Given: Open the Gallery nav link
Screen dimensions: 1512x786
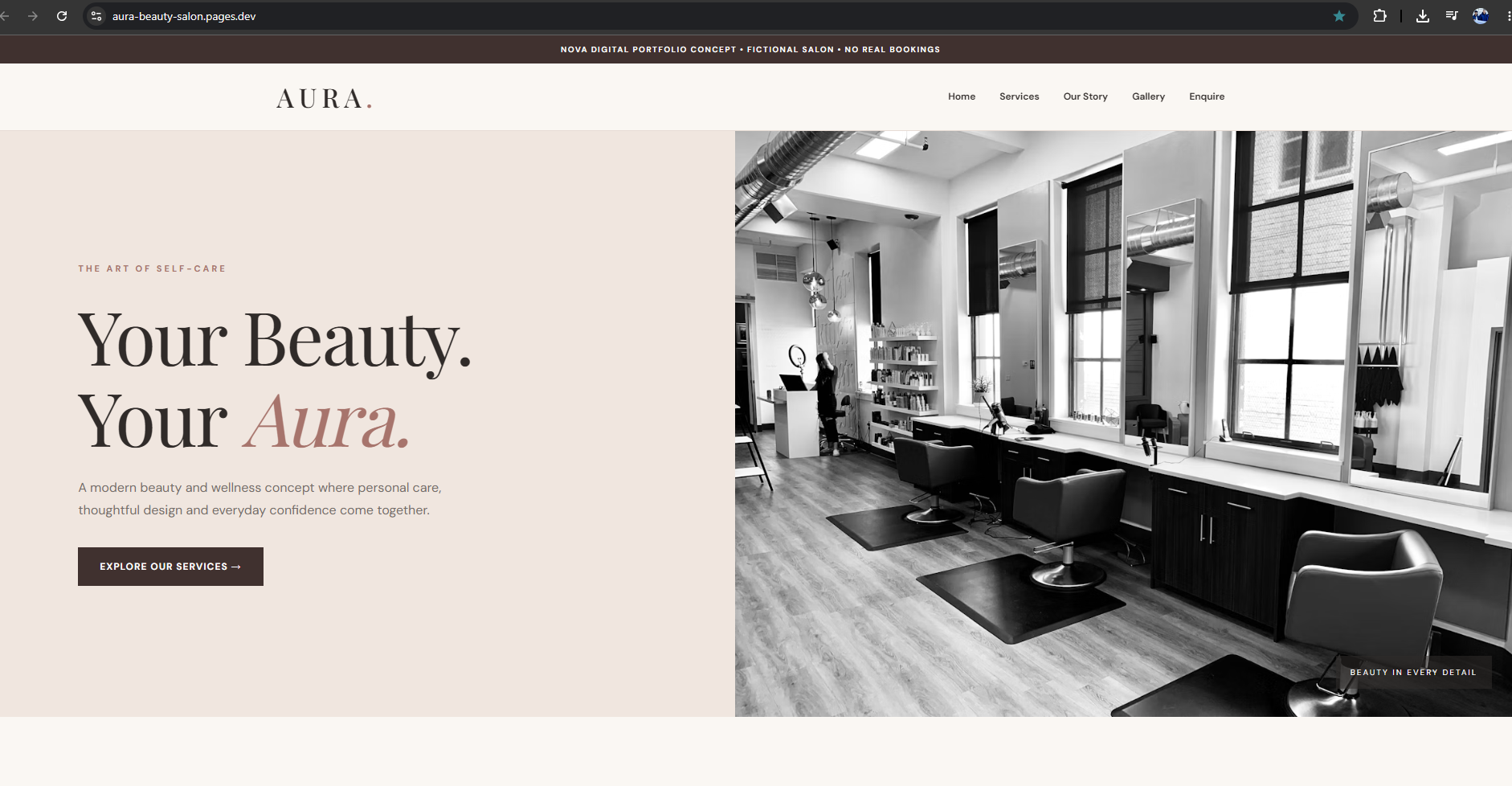Looking at the screenshot, I should click(1148, 96).
